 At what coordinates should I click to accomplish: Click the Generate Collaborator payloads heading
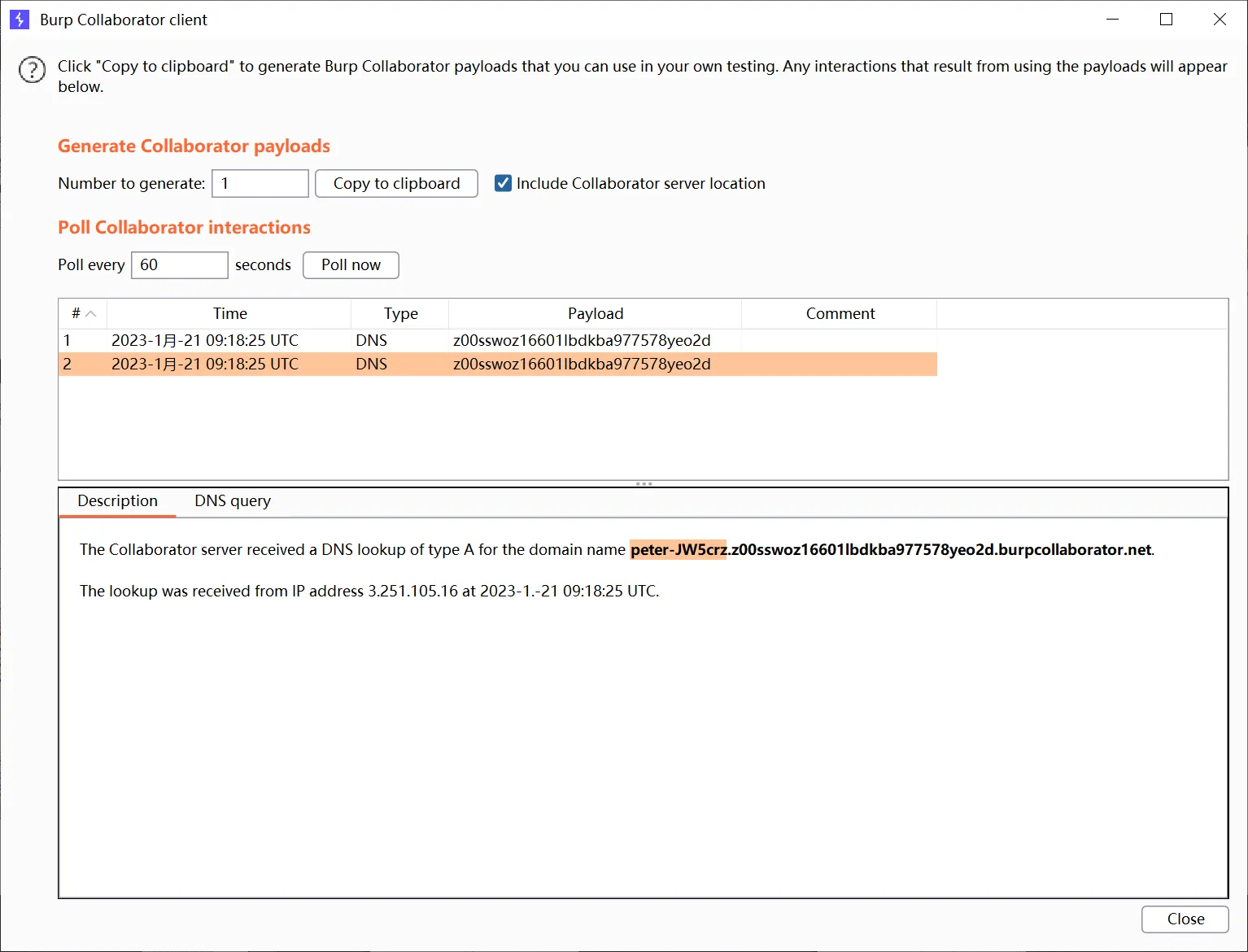(x=194, y=146)
